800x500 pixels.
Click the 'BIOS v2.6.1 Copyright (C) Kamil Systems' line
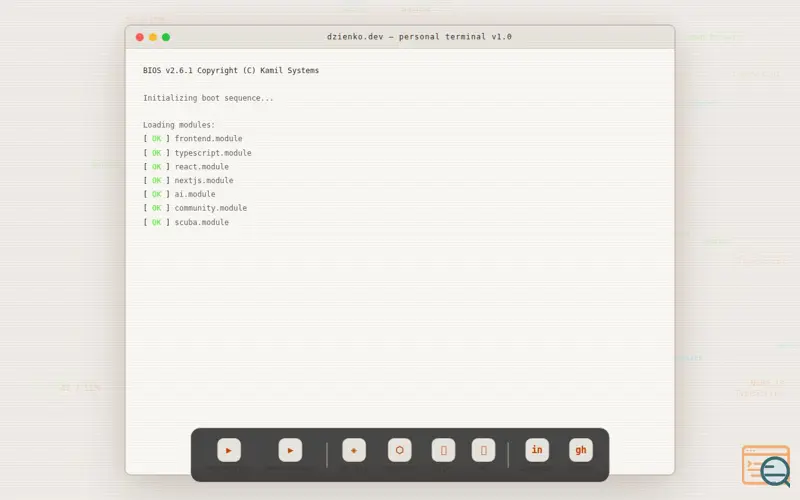tap(231, 70)
